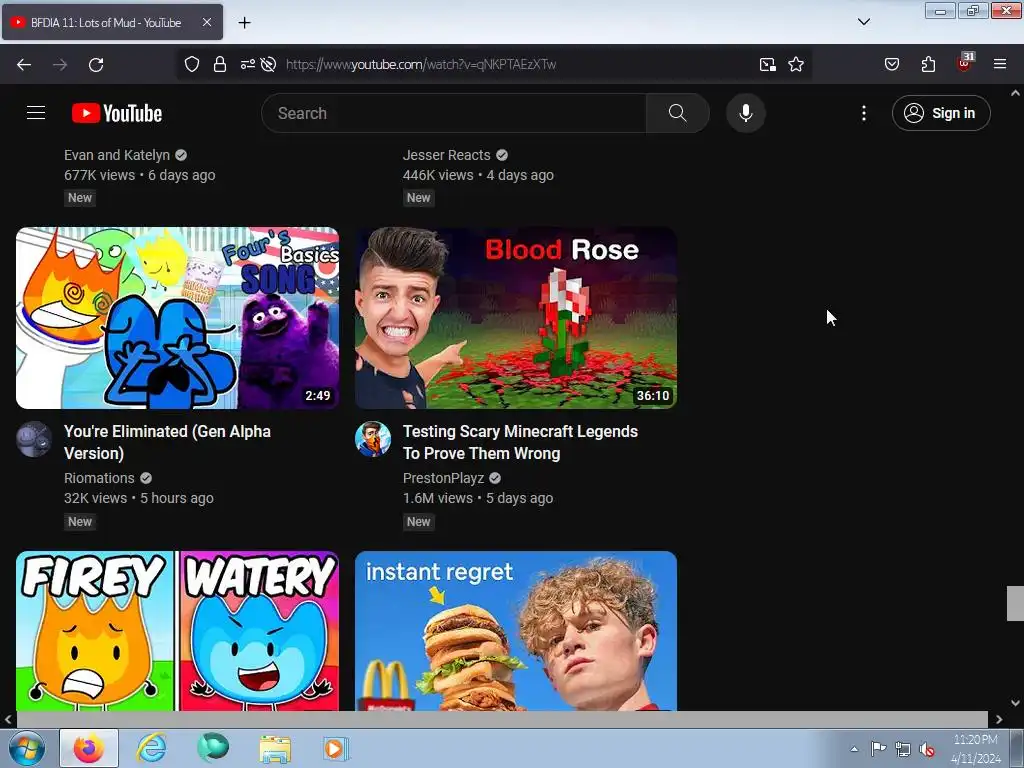Go back with browser back arrow
Image resolution: width=1024 pixels, height=768 pixels.
[x=24, y=64]
